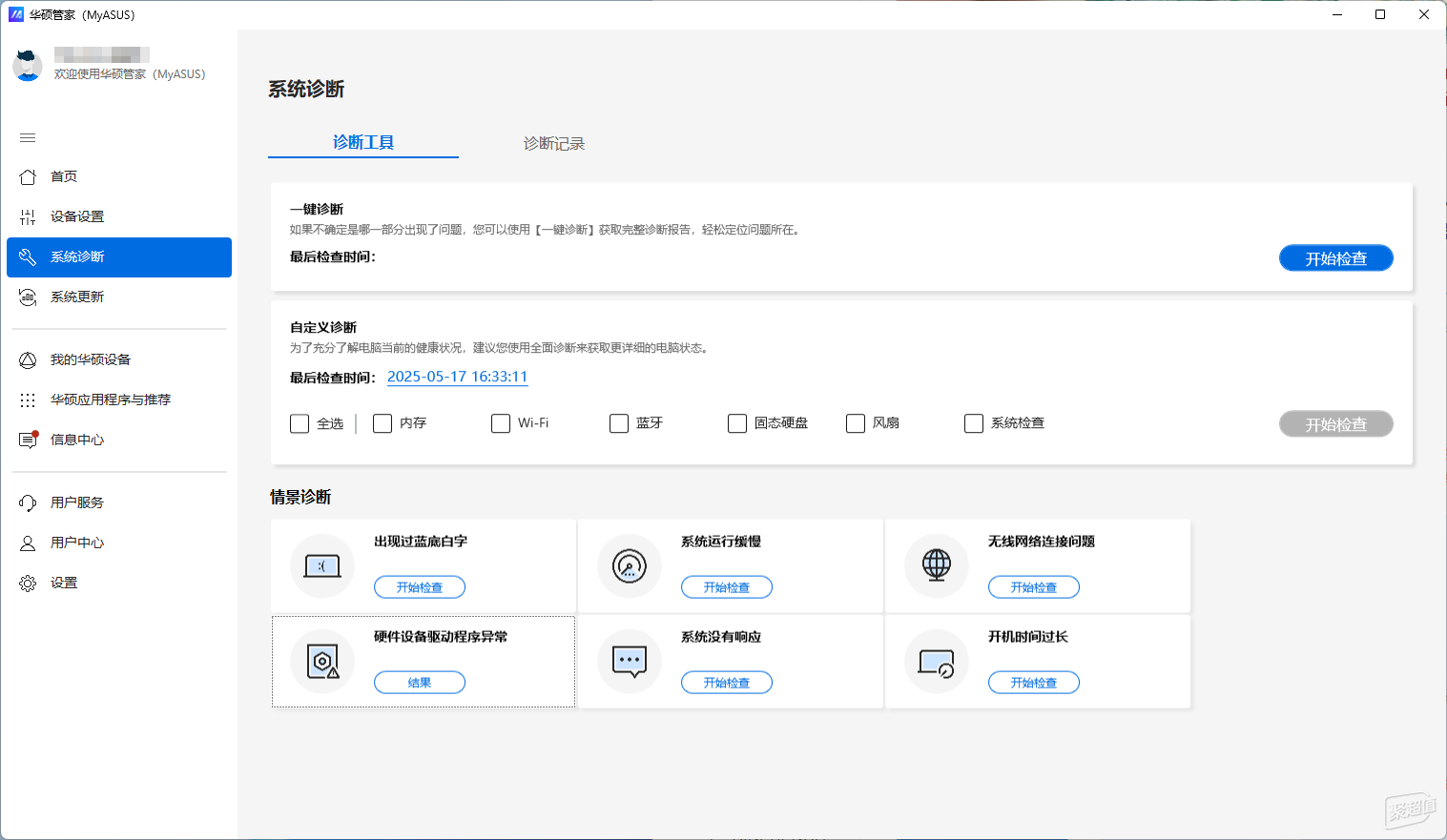The width and height of the screenshot is (1447, 840).
Task: Click the 一键诊断 section title
Action: (317, 209)
